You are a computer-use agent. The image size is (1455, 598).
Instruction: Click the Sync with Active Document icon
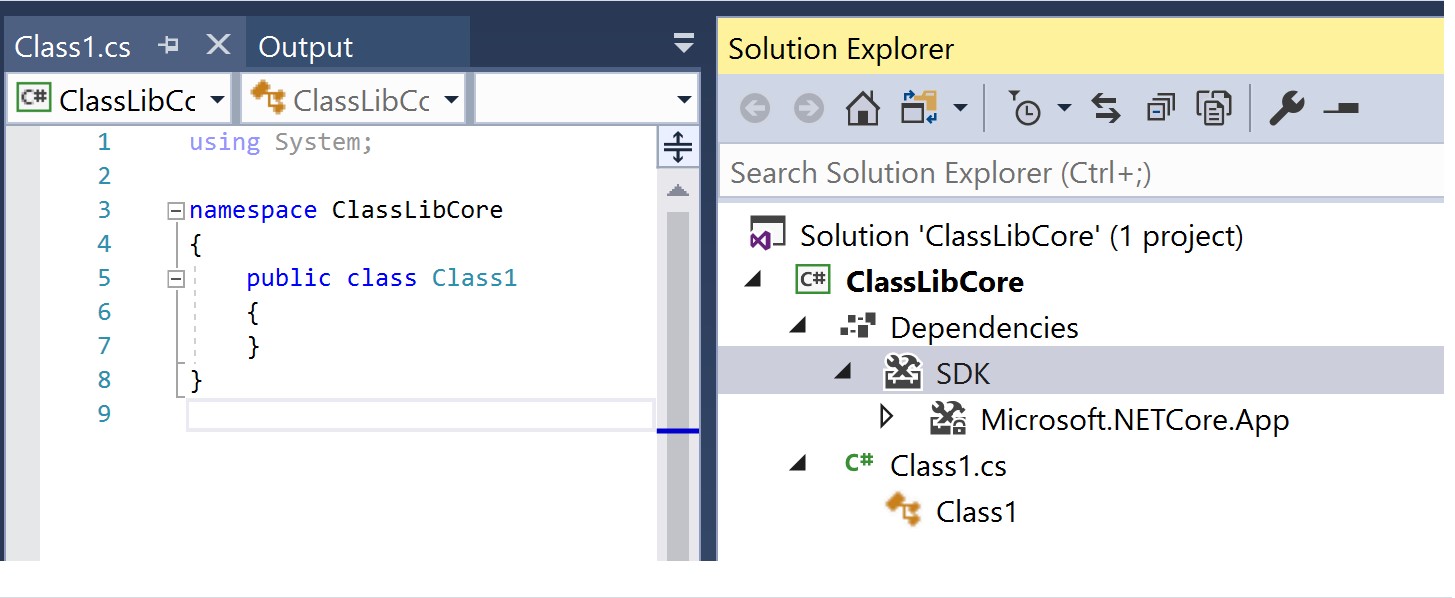[918, 108]
